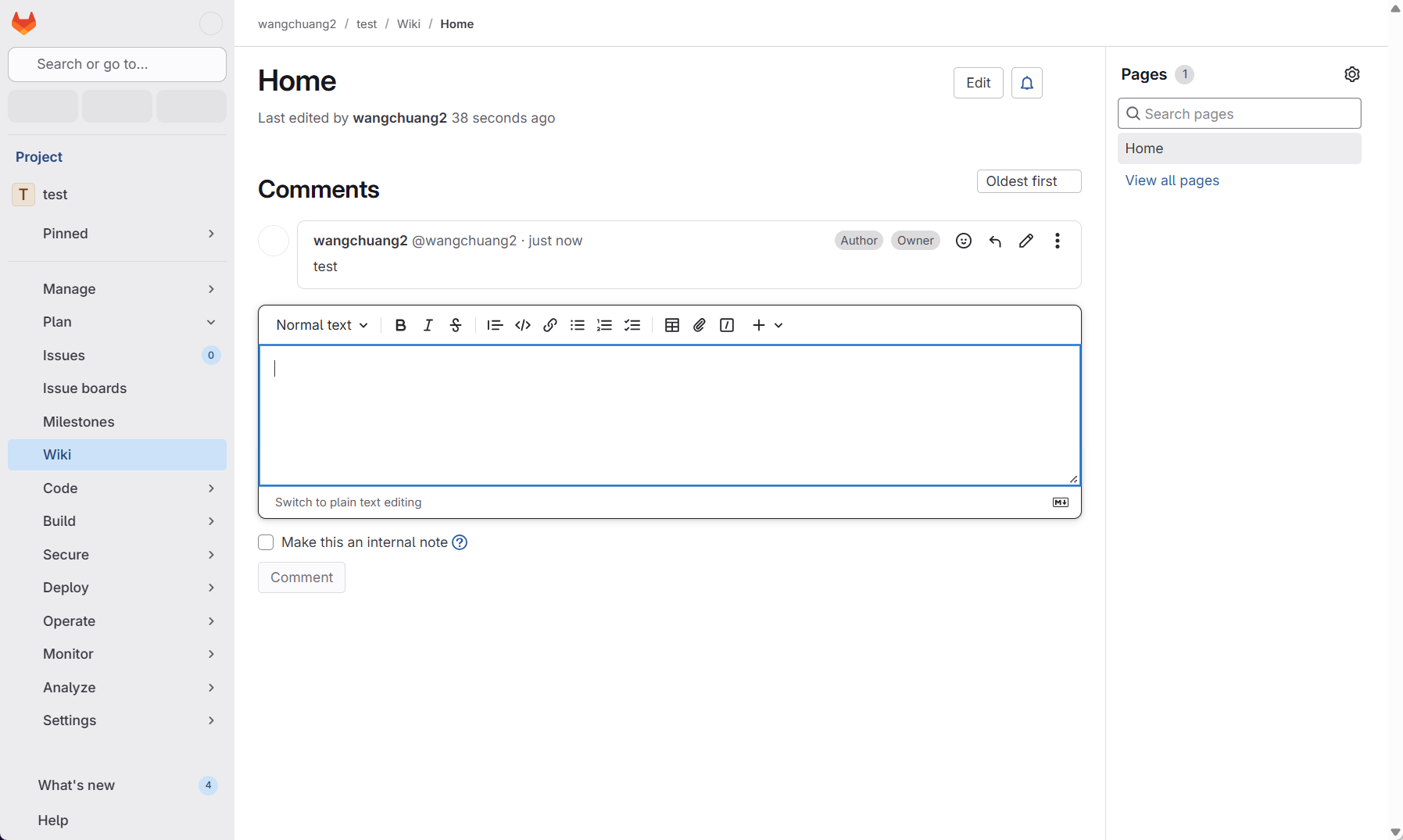Toggle bold formatting in the comment editor
Screen dimensions: 1403x840
click(x=401, y=325)
